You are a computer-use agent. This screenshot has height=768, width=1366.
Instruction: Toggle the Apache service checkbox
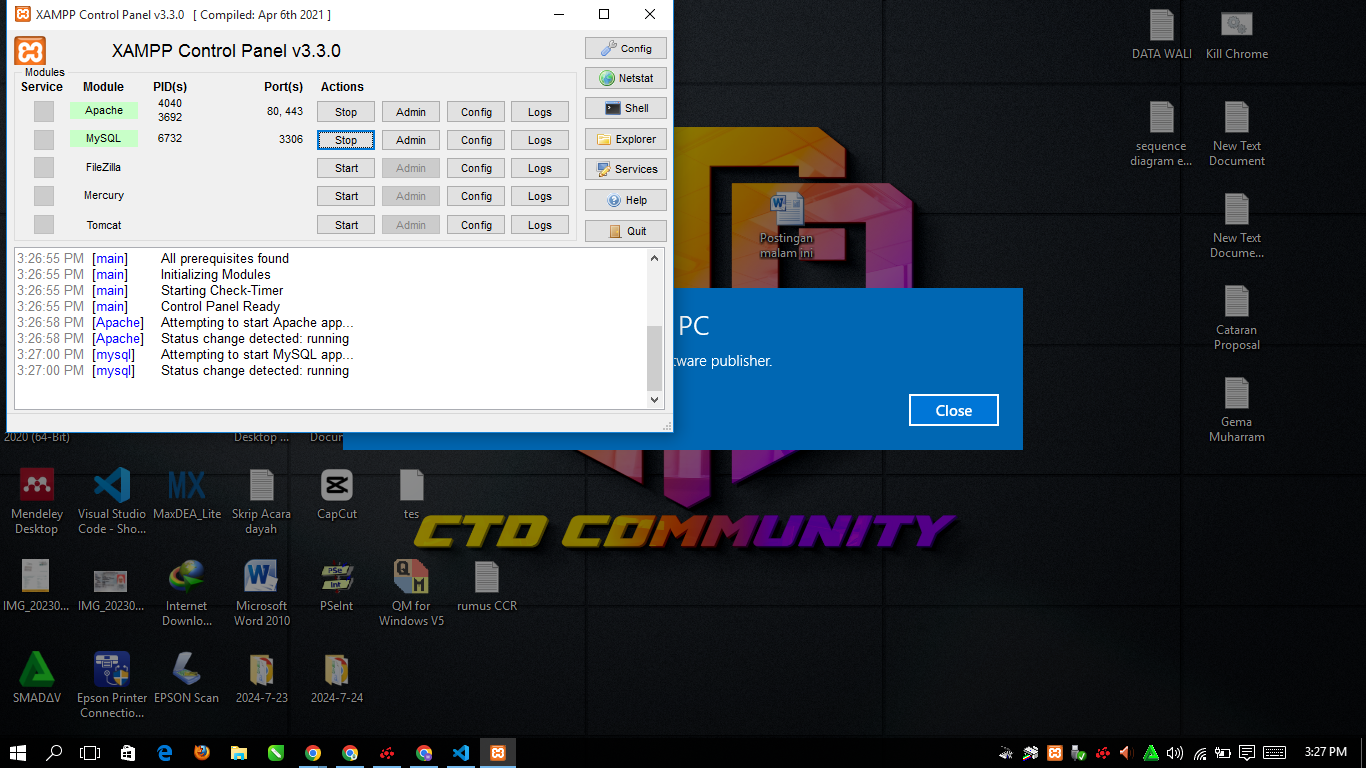tap(44, 111)
